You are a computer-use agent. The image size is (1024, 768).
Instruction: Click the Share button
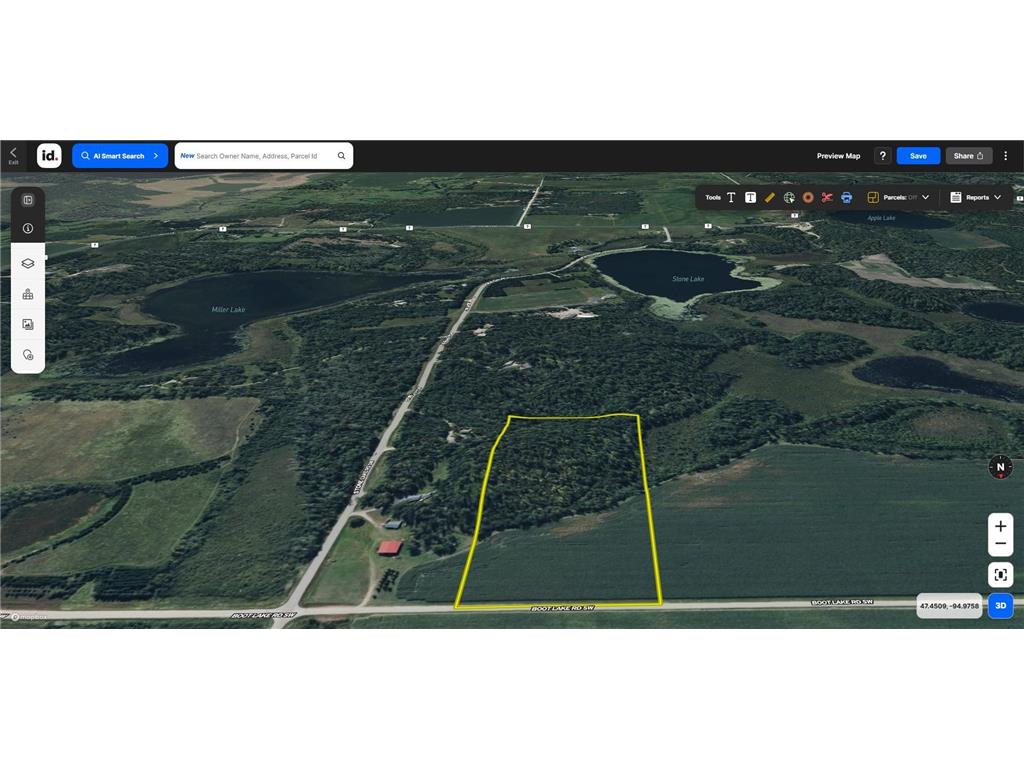point(968,155)
